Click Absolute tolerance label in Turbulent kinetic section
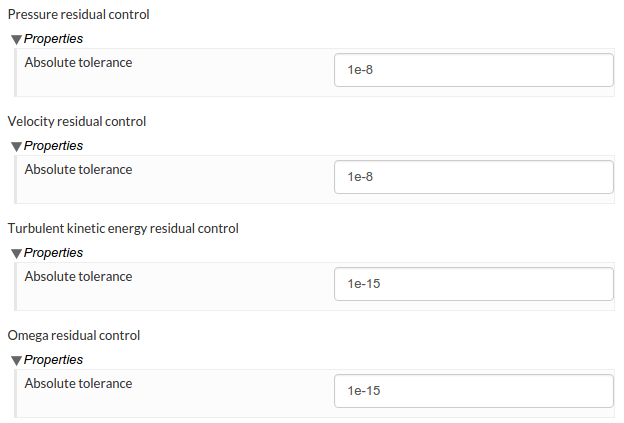624x423 pixels. point(78,277)
